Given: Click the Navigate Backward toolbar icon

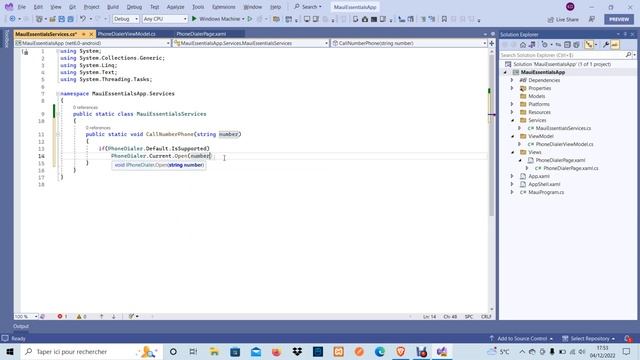Looking at the screenshot, I should (x=13, y=19).
